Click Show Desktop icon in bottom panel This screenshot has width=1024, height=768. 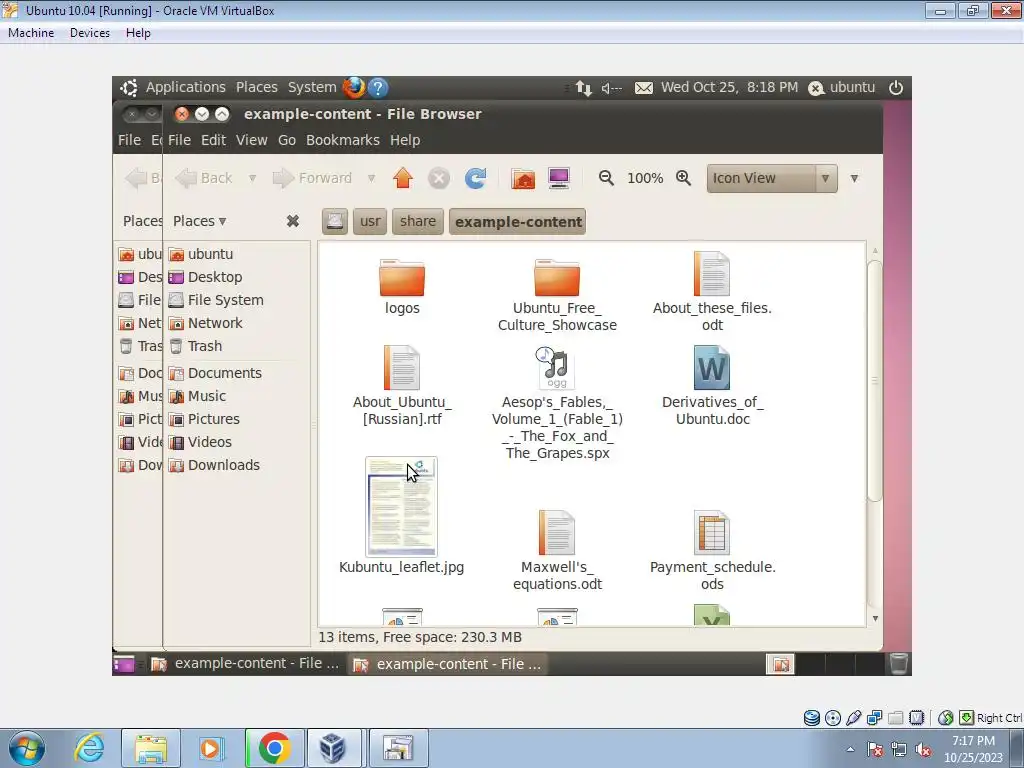[x=123, y=664]
